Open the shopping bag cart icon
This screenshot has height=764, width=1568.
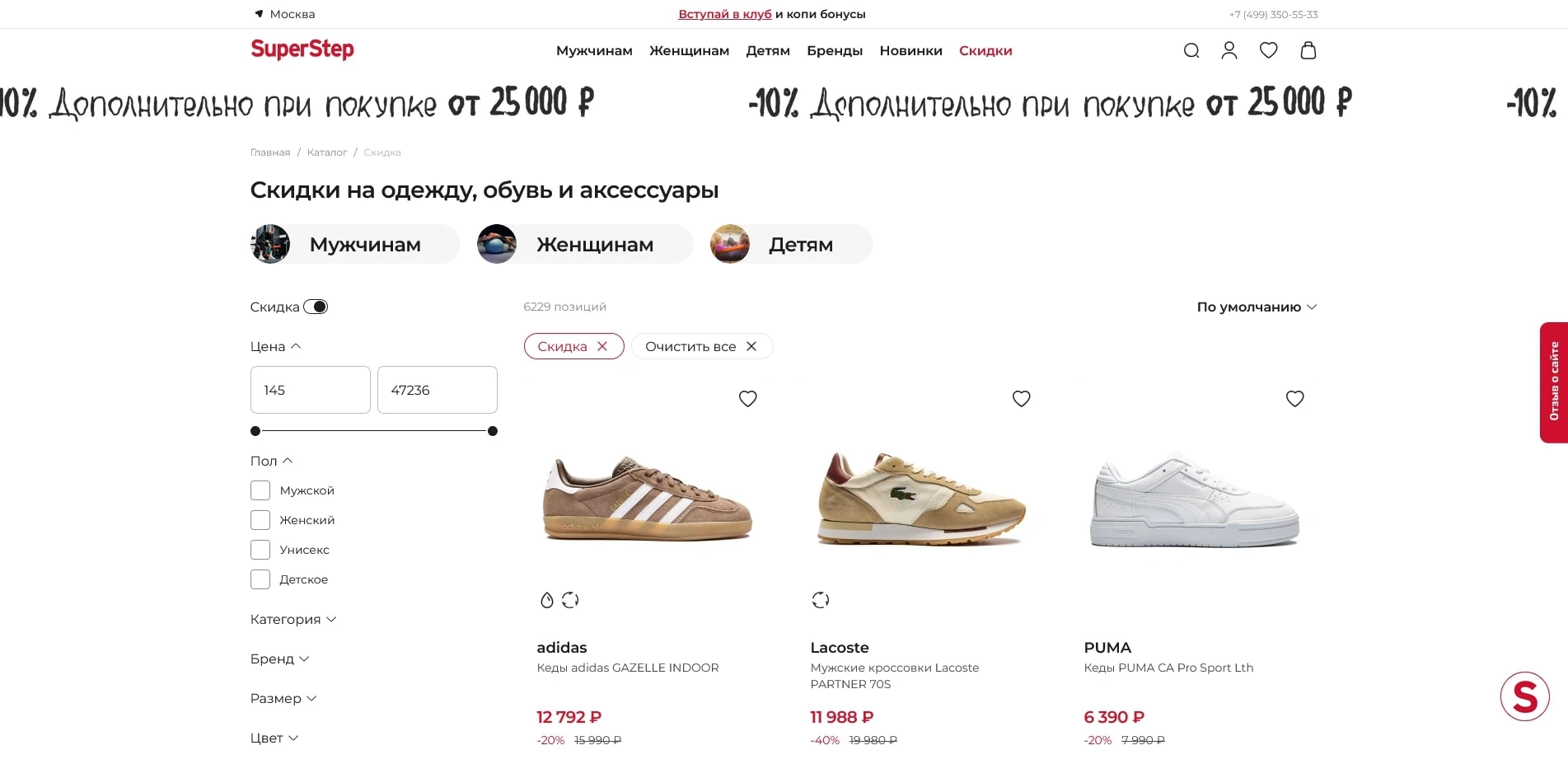coord(1308,50)
